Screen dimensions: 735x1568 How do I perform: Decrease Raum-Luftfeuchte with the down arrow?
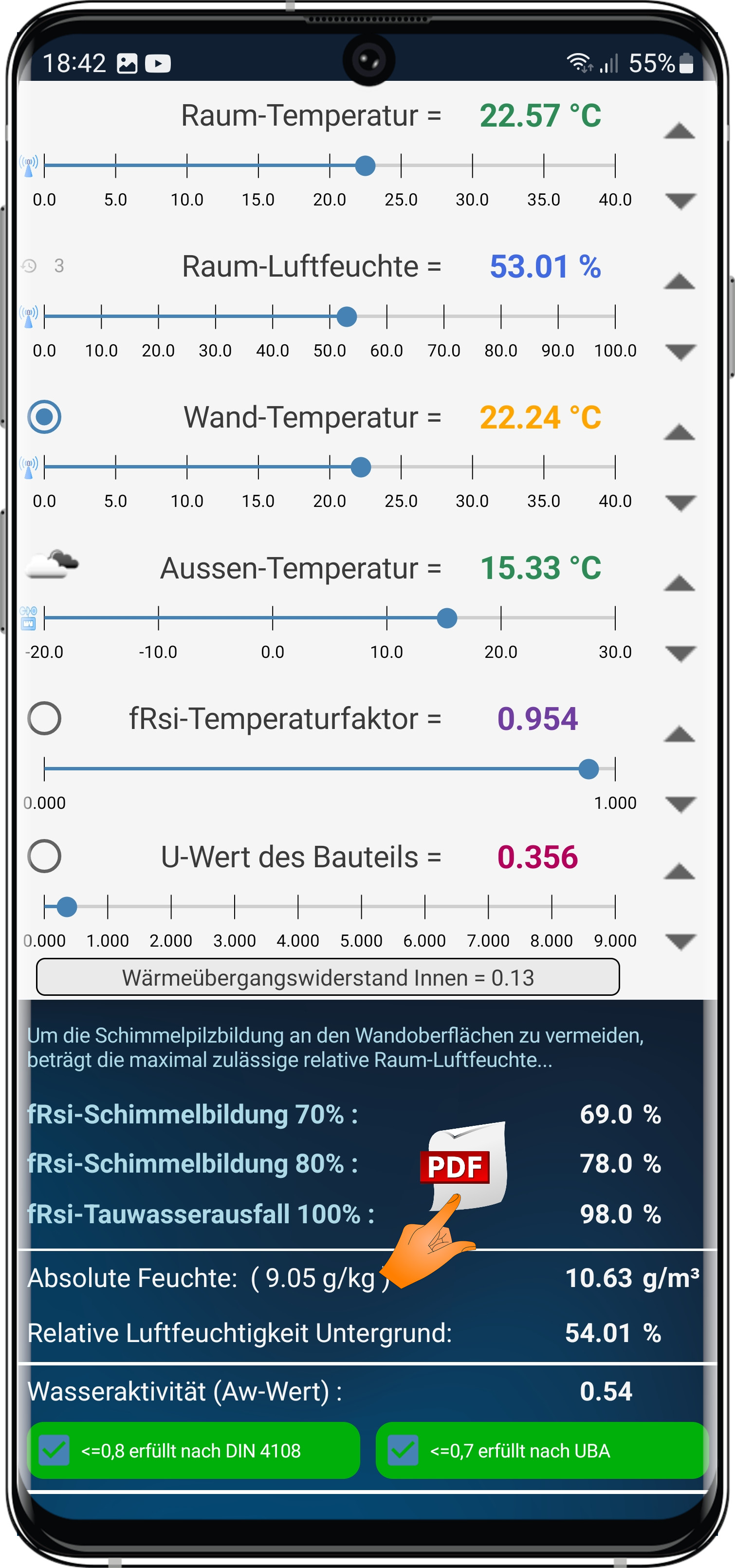click(x=680, y=352)
